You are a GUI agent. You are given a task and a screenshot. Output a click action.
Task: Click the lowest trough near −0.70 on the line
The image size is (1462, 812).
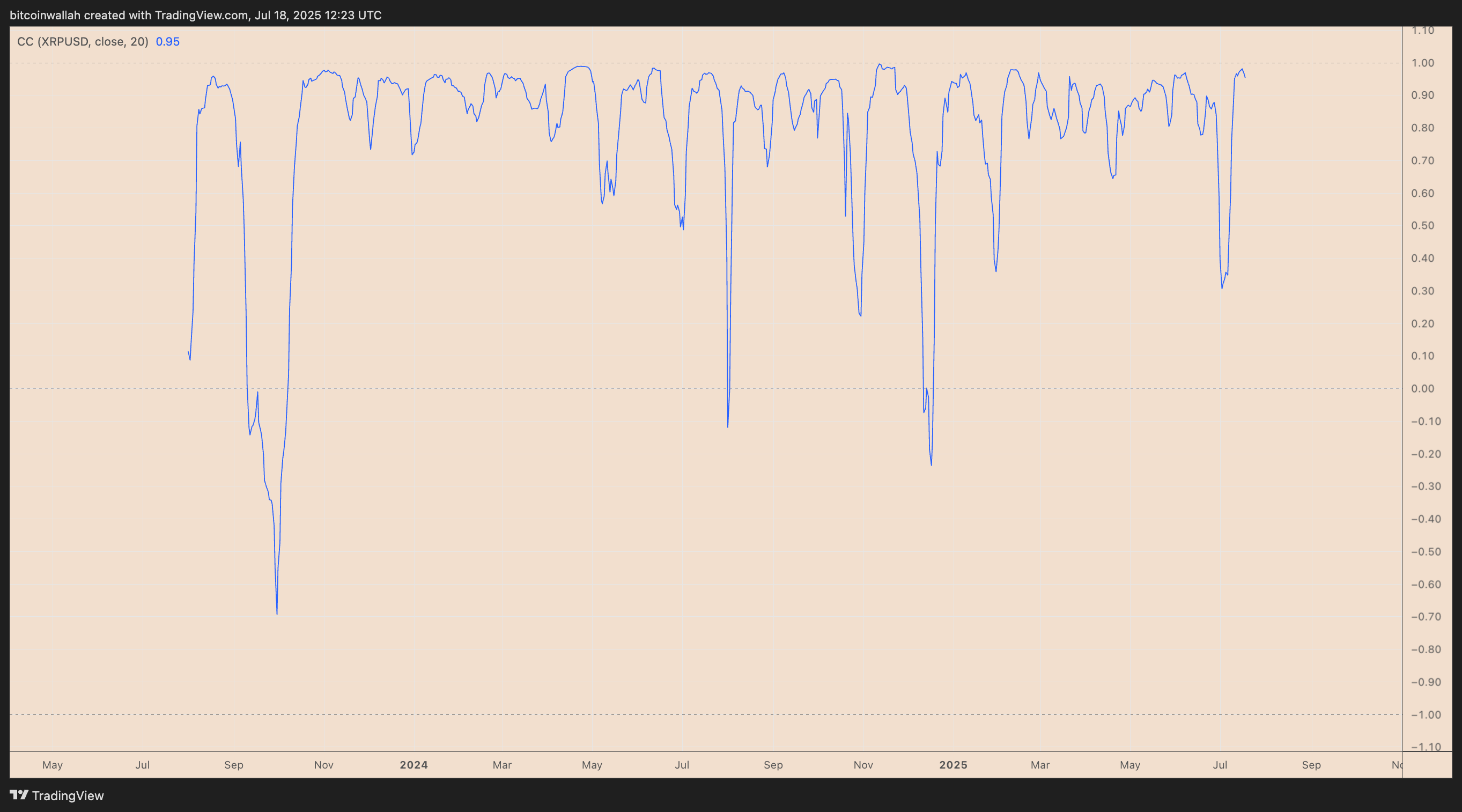coord(277,613)
